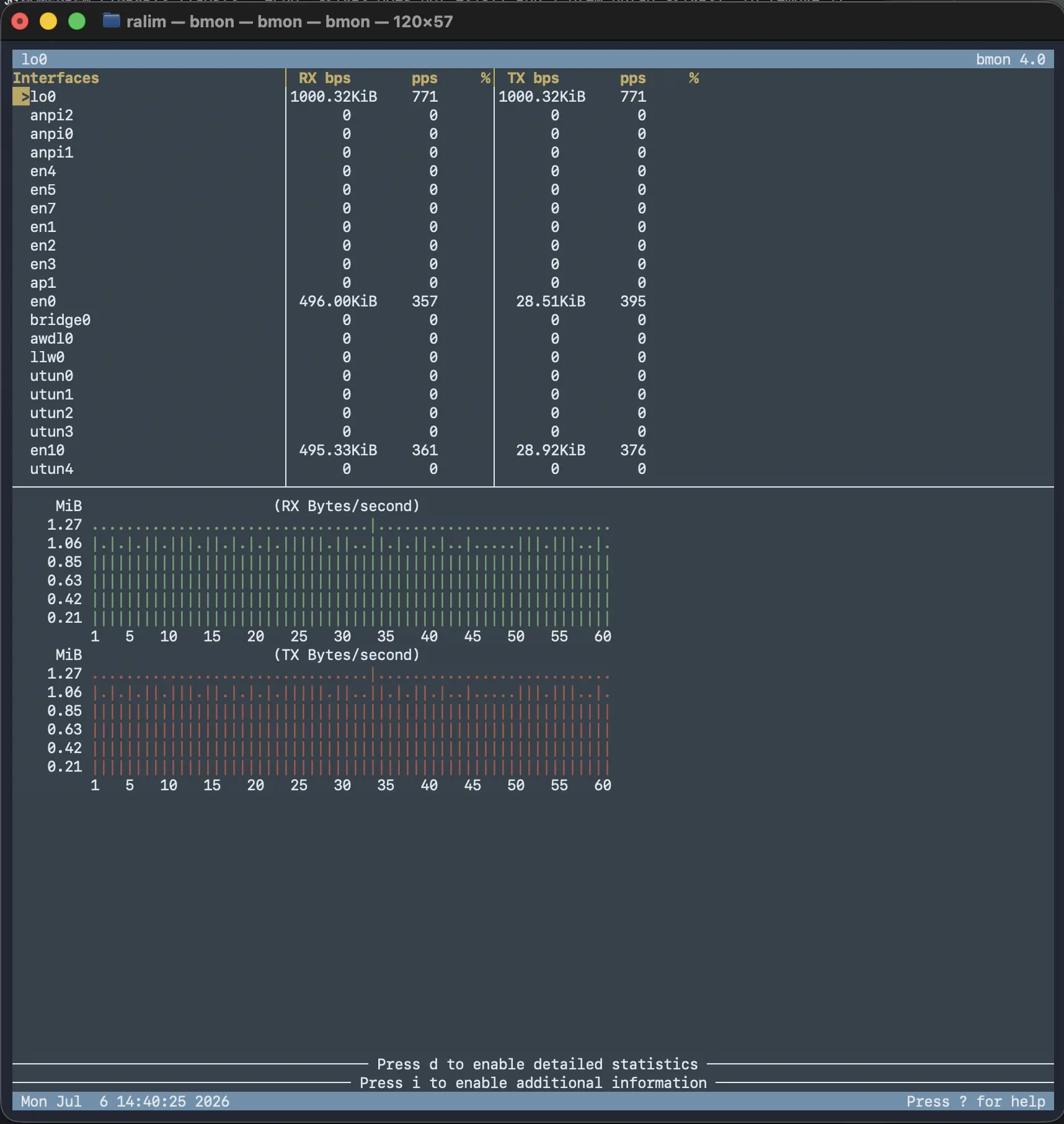The width and height of the screenshot is (1064, 1124).
Task: Click the TX Bytes/second graph title
Action: click(x=347, y=655)
